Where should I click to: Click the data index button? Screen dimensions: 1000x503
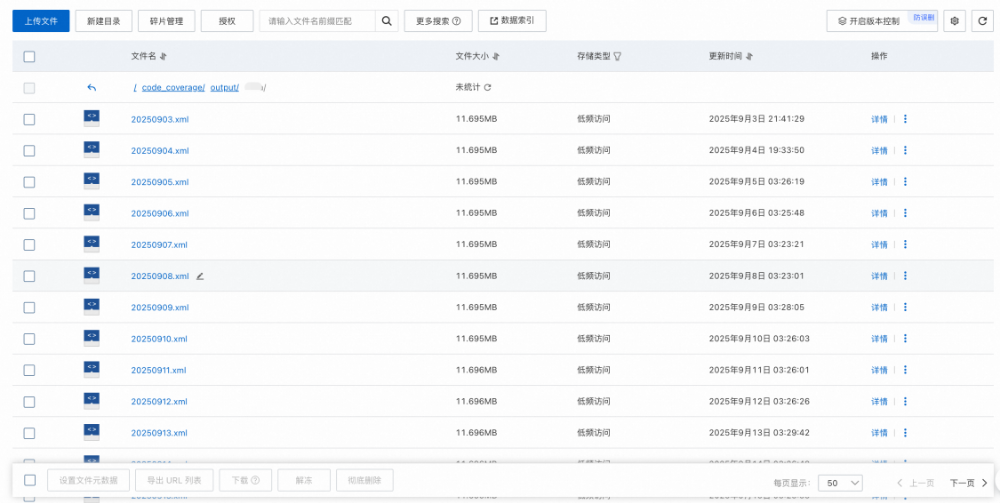coord(512,21)
